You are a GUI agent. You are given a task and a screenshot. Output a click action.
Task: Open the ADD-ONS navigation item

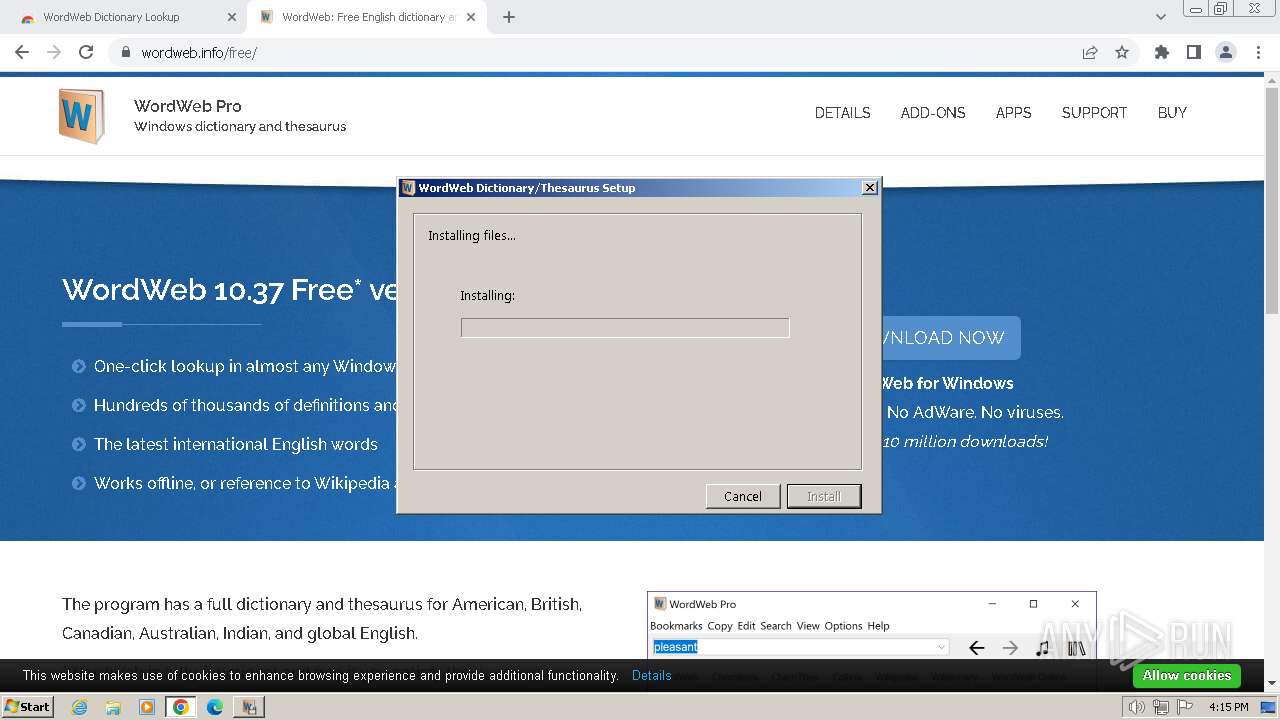click(933, 113)
